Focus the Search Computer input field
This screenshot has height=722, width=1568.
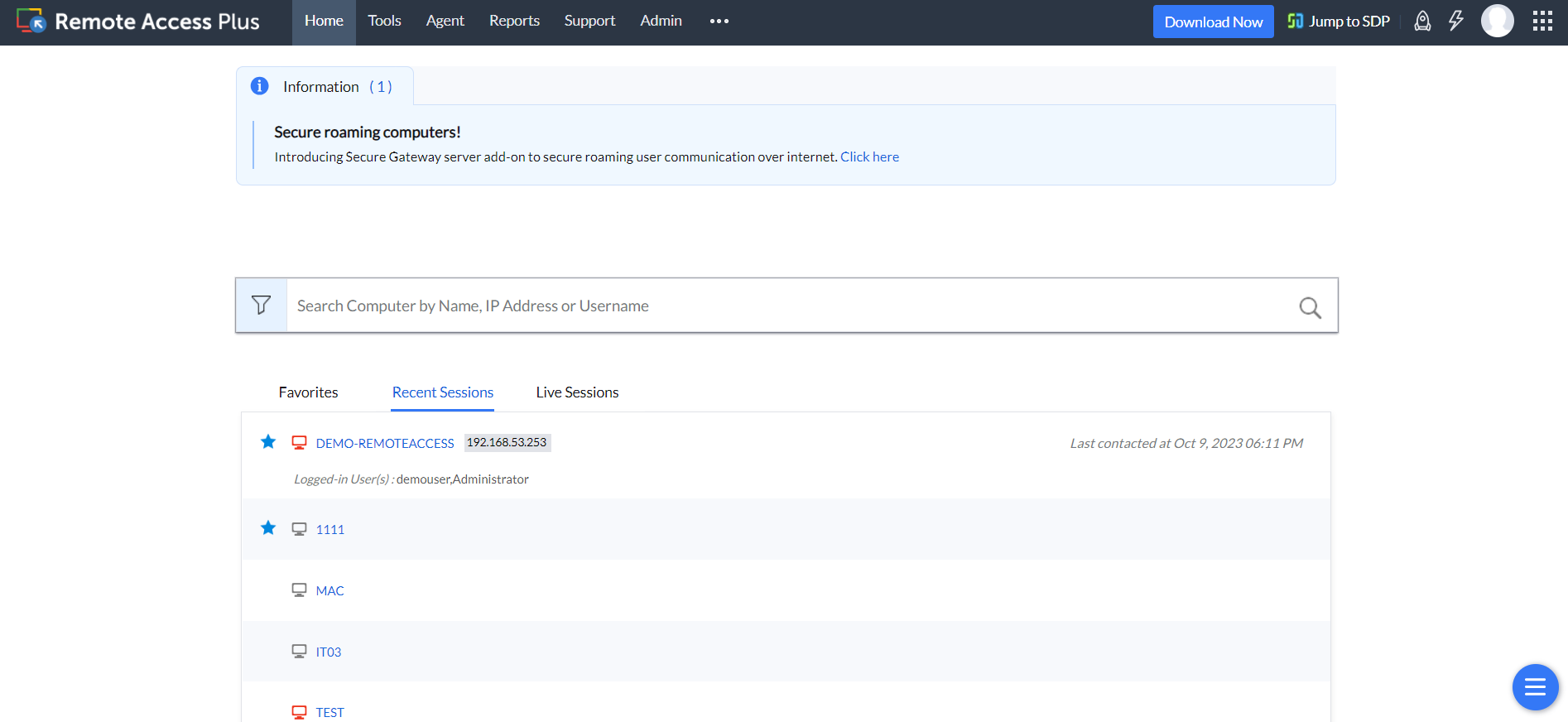tap(792, 306)
